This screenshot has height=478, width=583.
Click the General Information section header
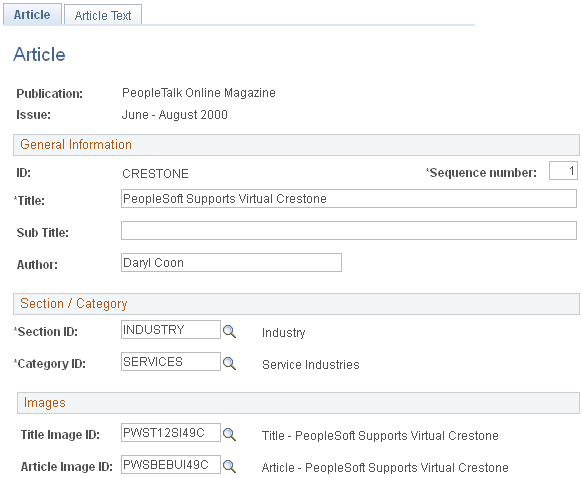click(x=296, y=145)
